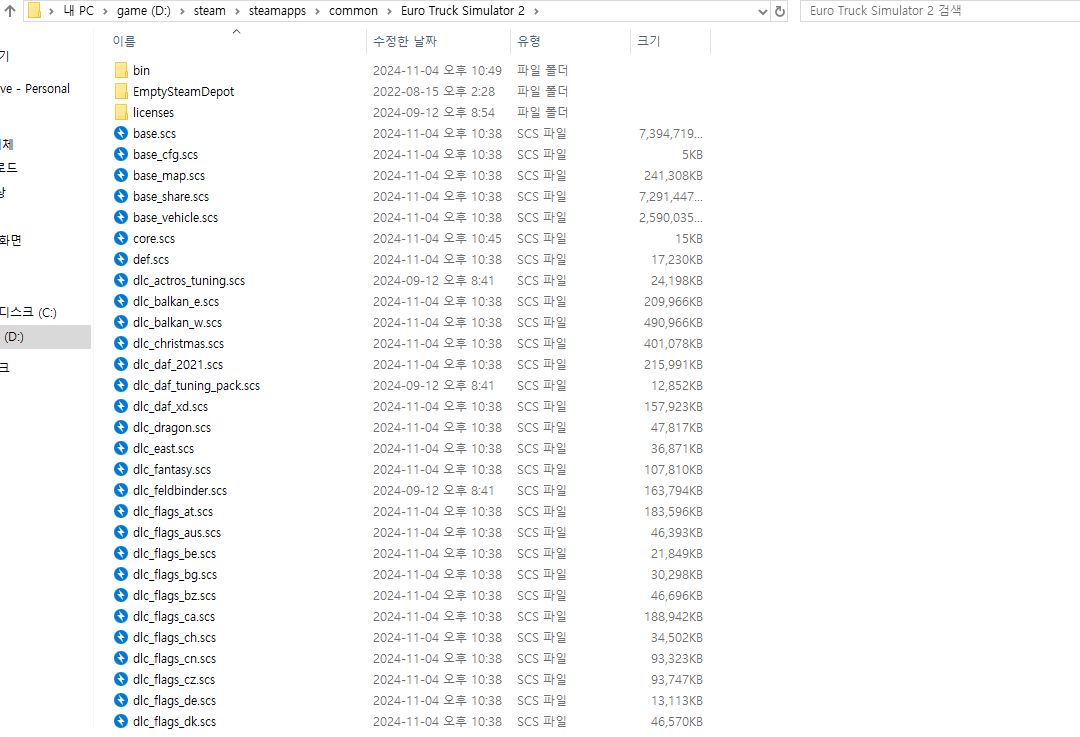The height and width of the screenshot is (737, 1080).
Task: Click the dlc_daf_xd.scs file icon
Action: tap(121, 406)
